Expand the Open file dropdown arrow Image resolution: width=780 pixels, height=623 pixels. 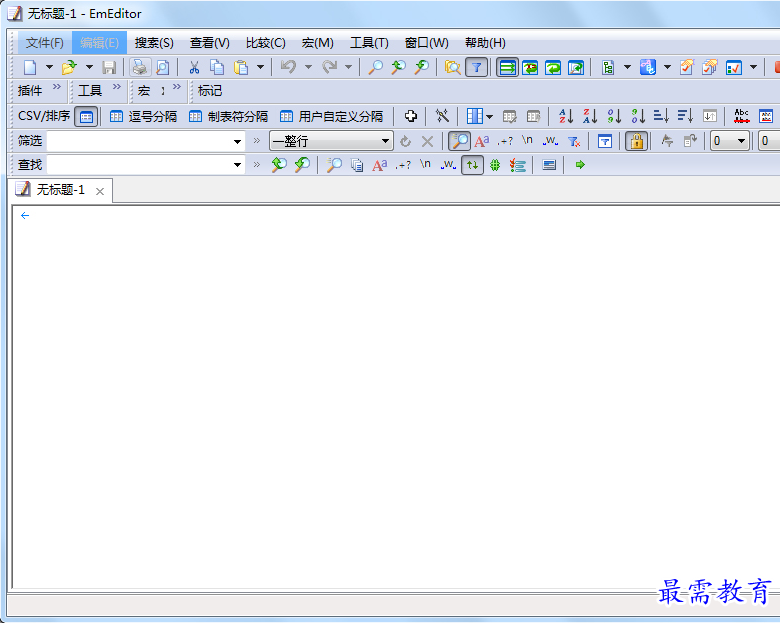[89, 67]
